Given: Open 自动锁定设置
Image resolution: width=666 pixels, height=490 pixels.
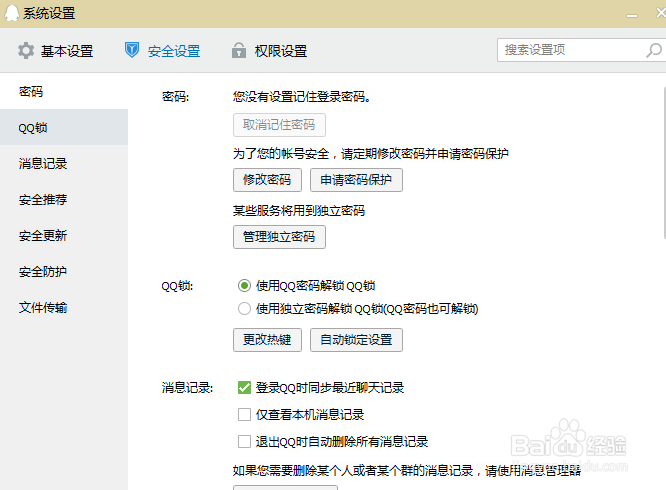Looking at the screenshot, I should (x=356, y=340).
